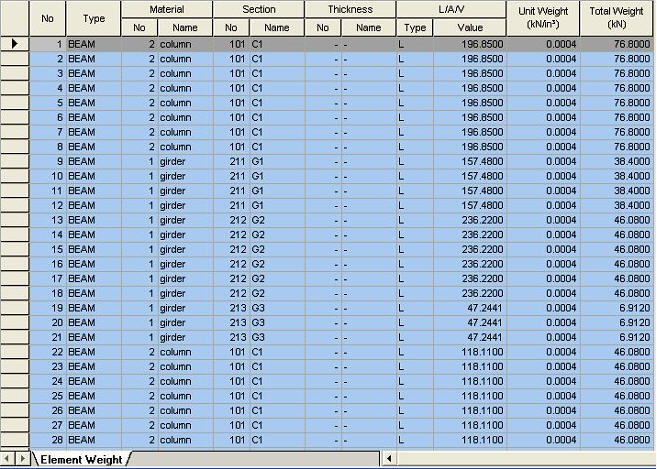Click the Thickness group column header
This screenshot has height=469, width=657.
(350, 10)
